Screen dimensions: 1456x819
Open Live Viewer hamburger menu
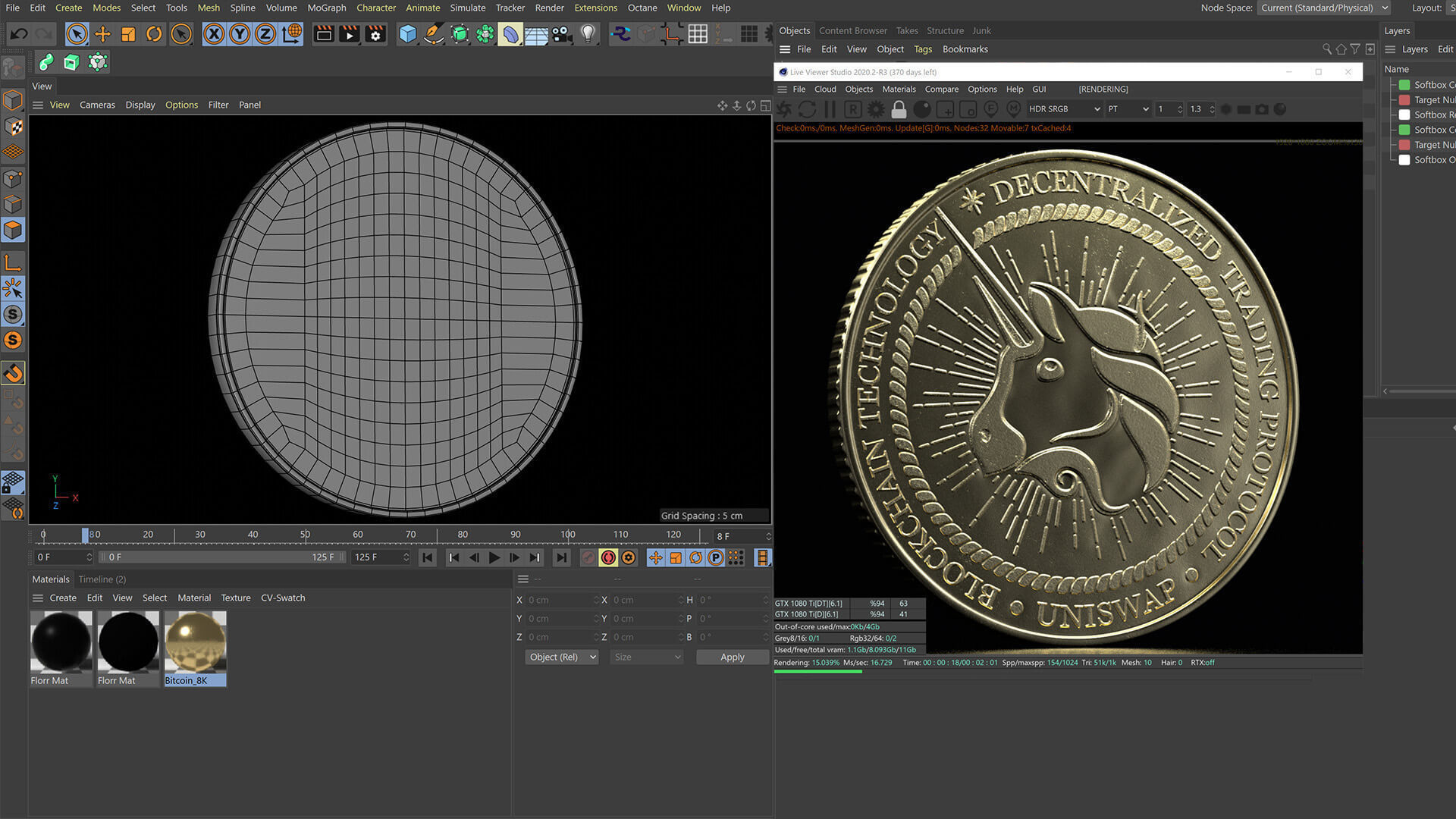pyautogui.click(x=782, y=89)
